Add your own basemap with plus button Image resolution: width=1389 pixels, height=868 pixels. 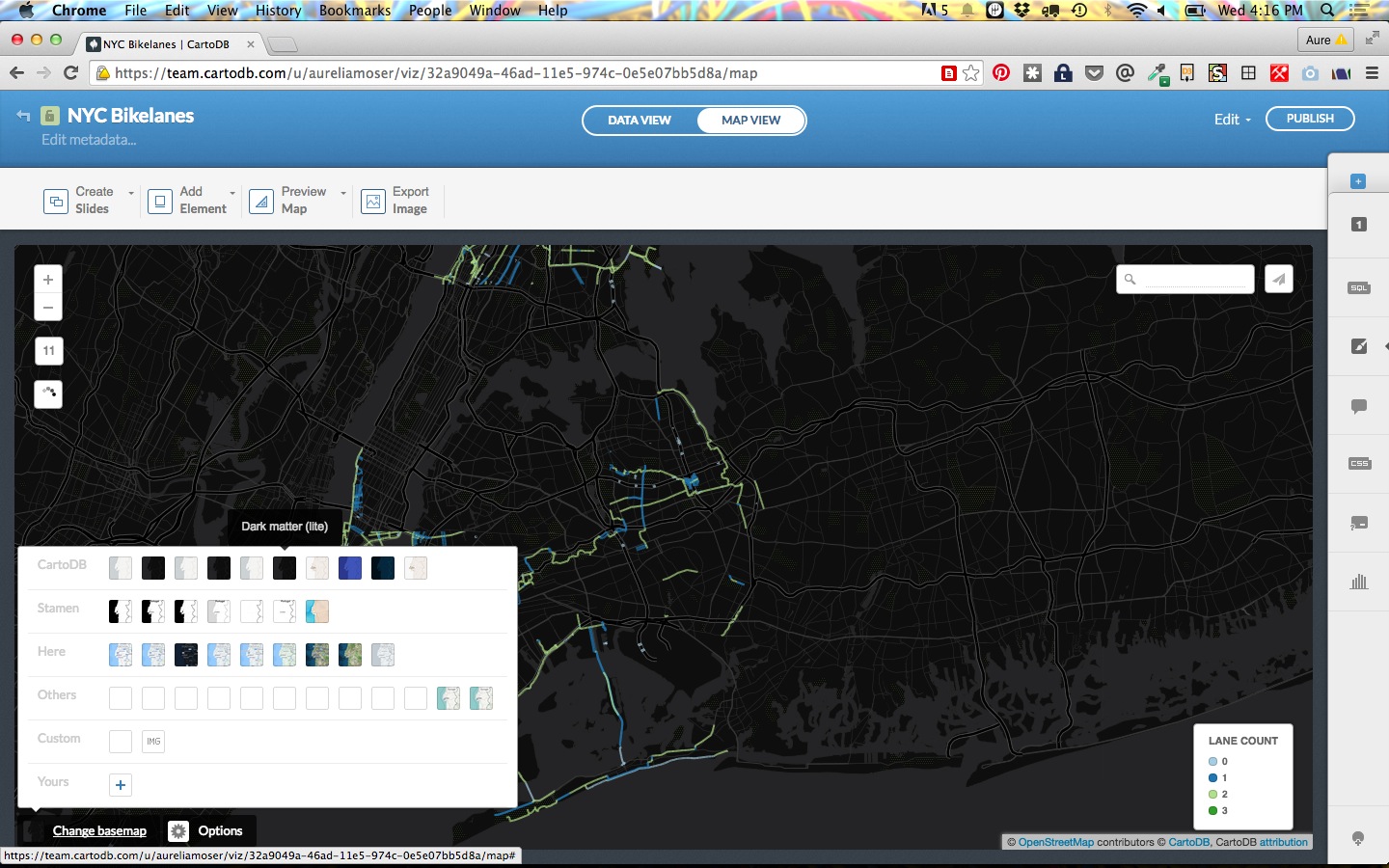point(121,785)
